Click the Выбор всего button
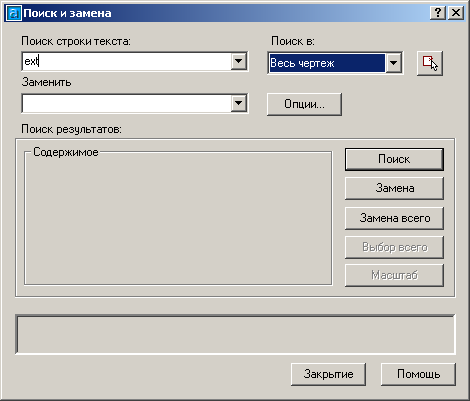The image size is (470, 401). (x=394, y=247)
